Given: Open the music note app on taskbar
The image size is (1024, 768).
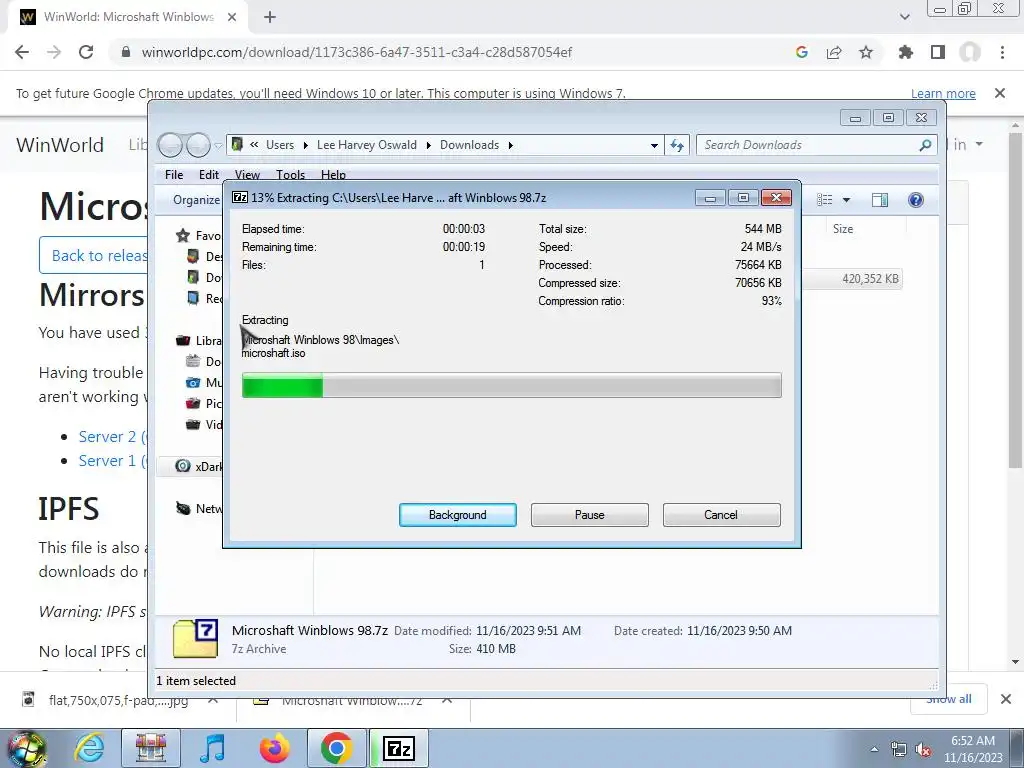Looking at the screenshot, I should [212, 749].
